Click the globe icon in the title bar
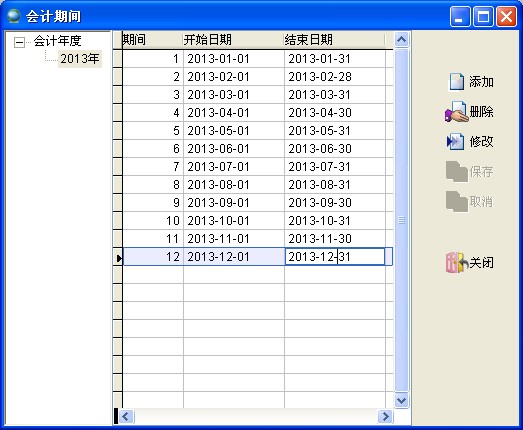The width and height of the screenshot is (523, 430). click(x=14, y=16)
